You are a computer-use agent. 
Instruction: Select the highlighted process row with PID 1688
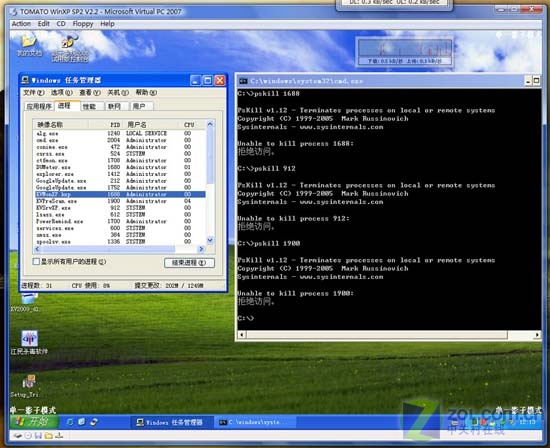click(120, 194)
